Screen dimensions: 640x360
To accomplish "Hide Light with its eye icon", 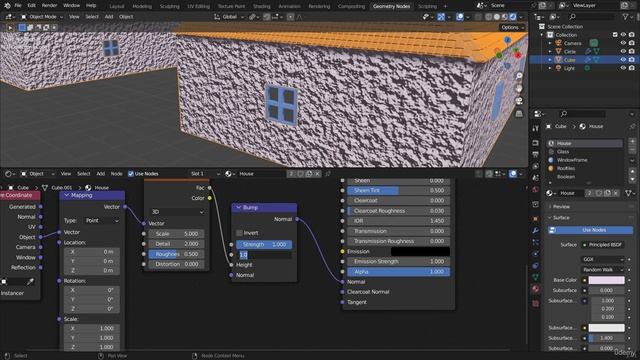I will click(623, 68).
